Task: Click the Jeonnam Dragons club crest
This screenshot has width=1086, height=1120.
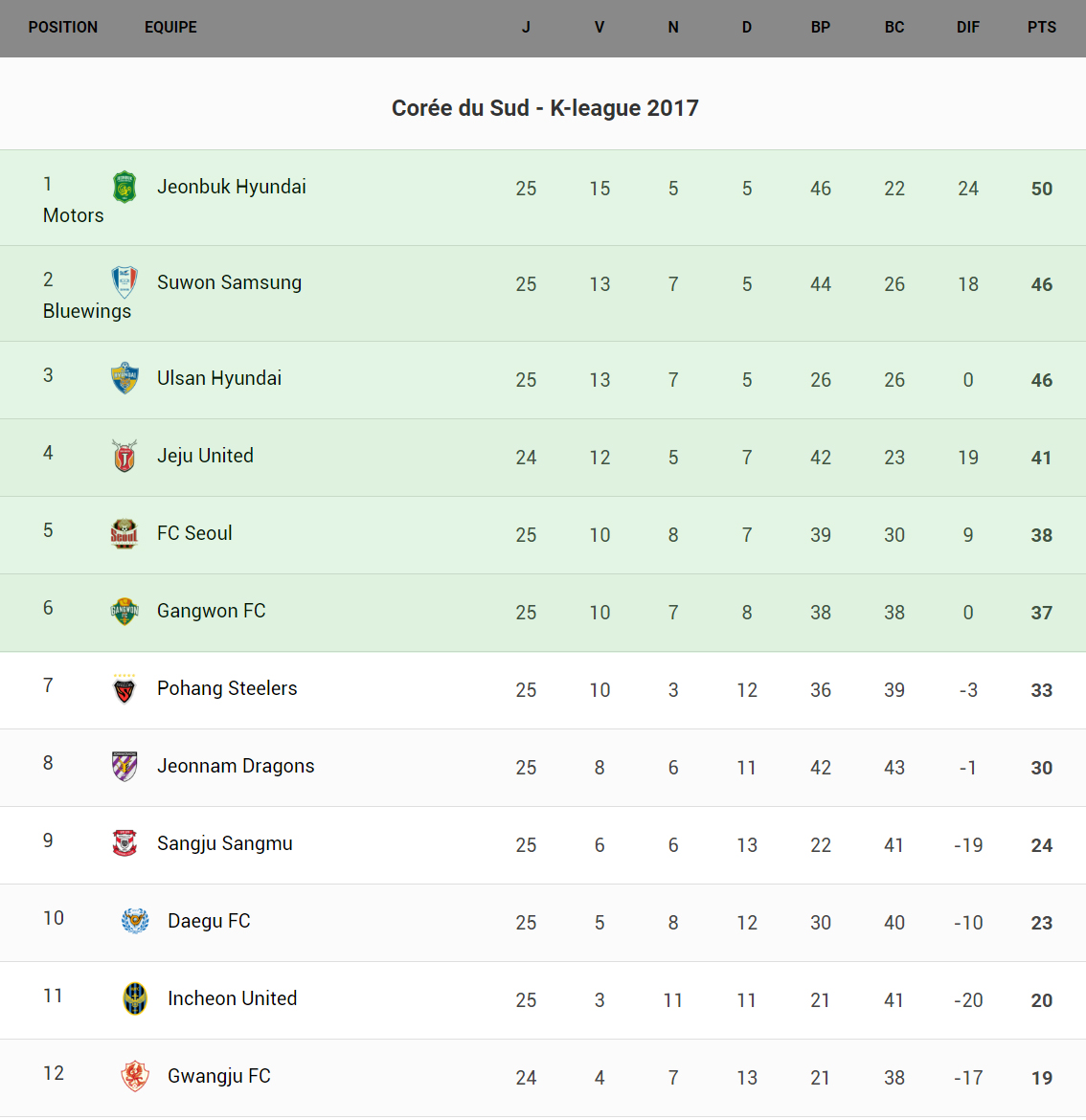Action: (124, 766)
